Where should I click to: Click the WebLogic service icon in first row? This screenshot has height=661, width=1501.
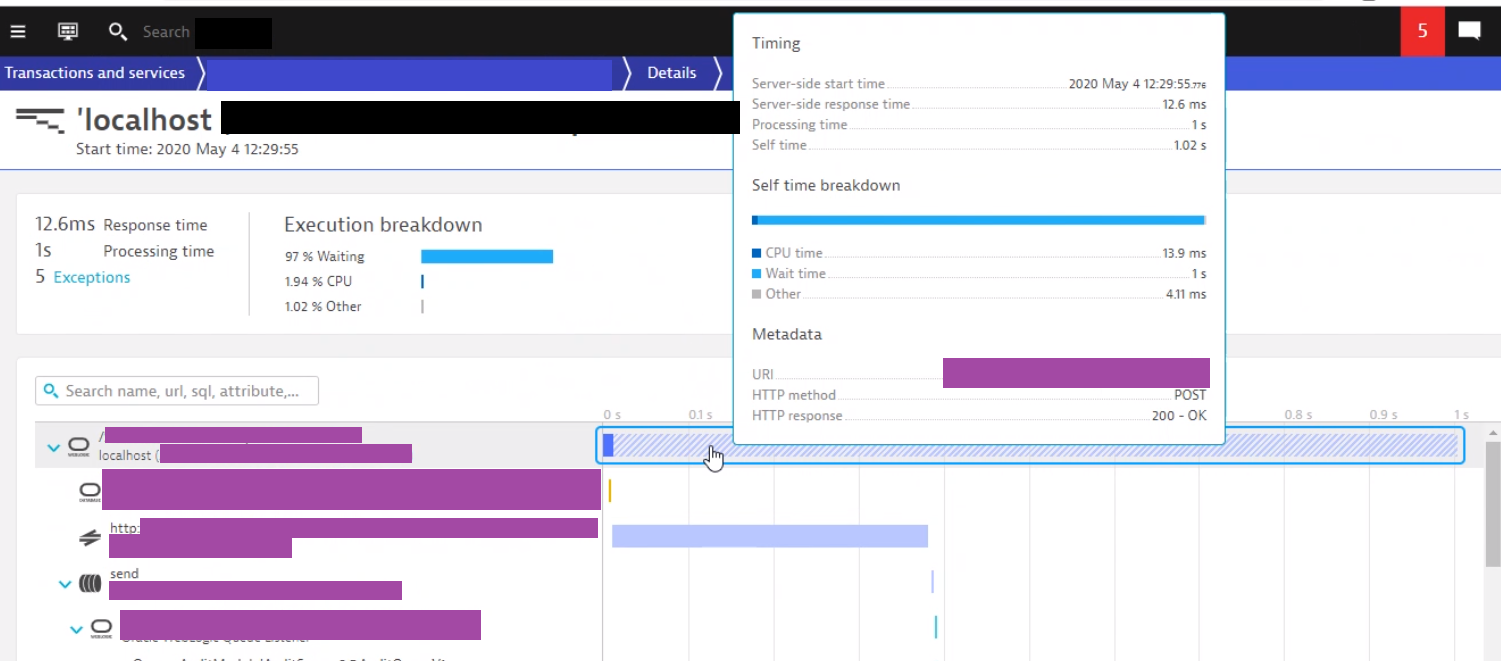80,447
